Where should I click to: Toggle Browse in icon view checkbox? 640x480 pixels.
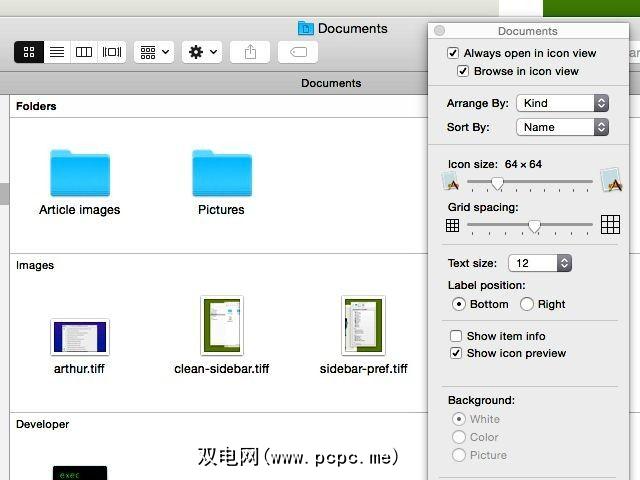click(x=463, y=71)
